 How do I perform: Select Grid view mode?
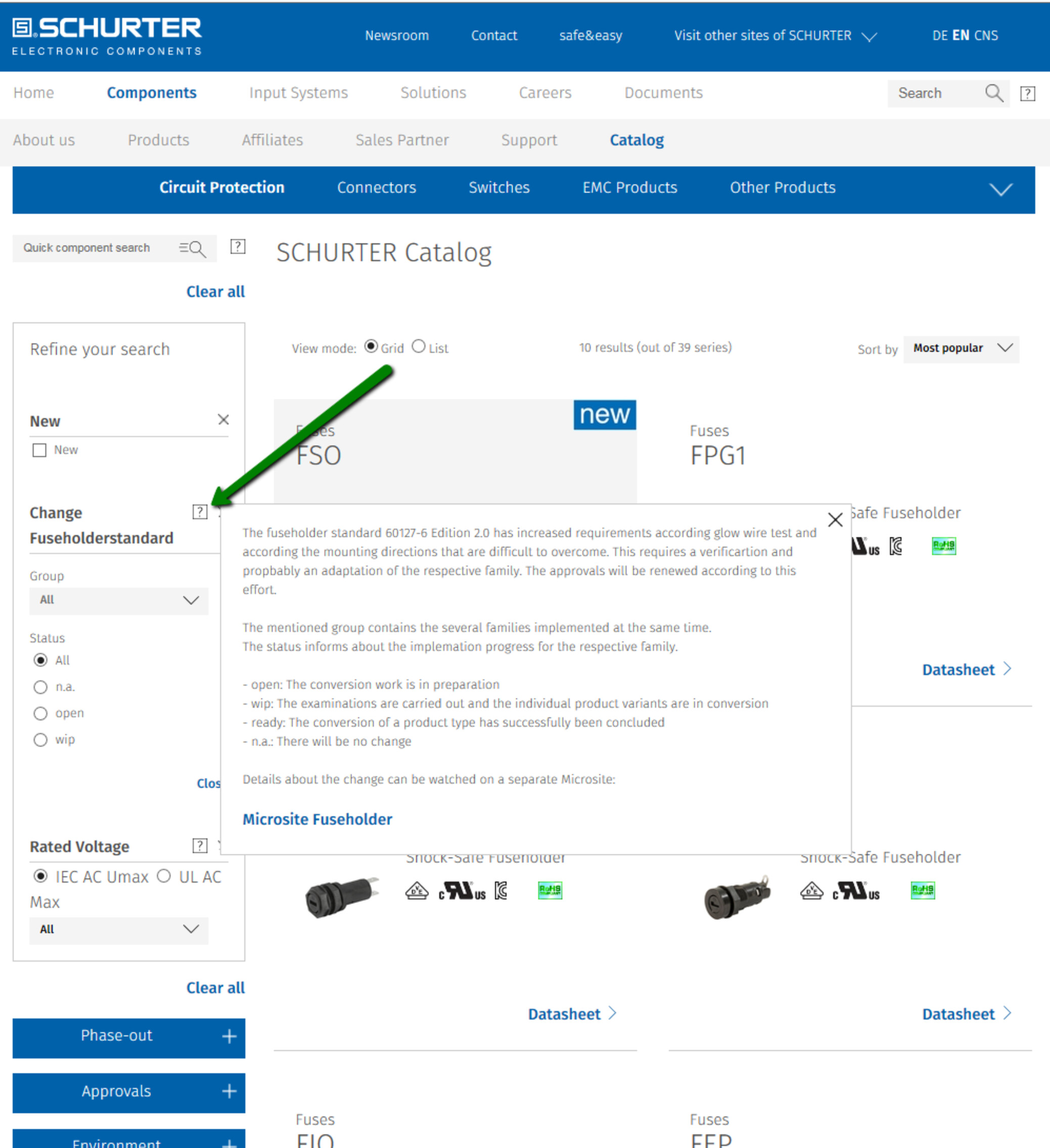click(371, 346)
